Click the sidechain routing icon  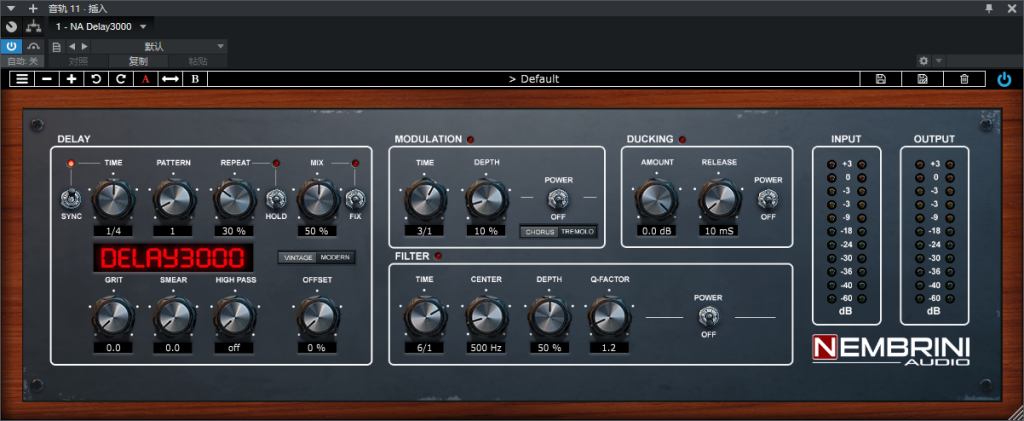coord(33,27)
